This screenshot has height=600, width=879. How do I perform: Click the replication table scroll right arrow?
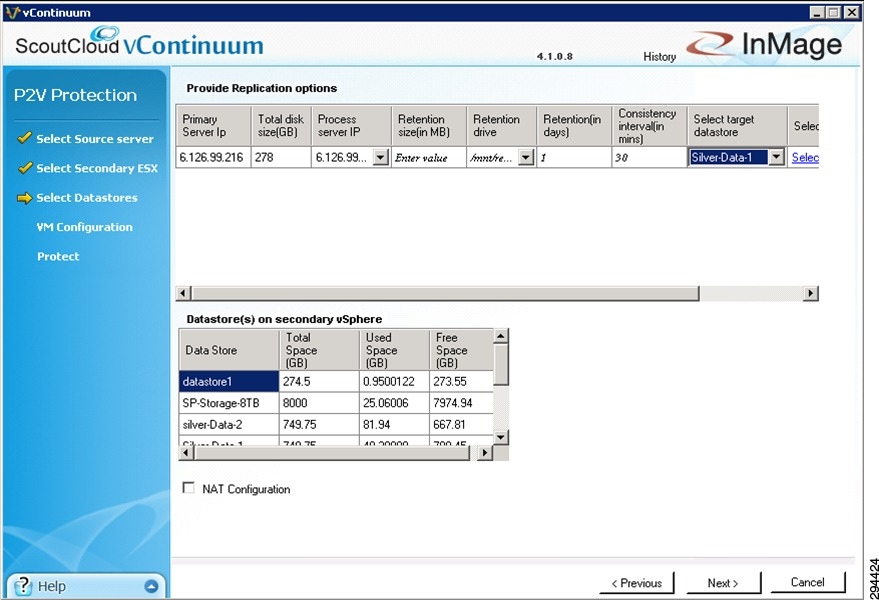coord(811,293)
